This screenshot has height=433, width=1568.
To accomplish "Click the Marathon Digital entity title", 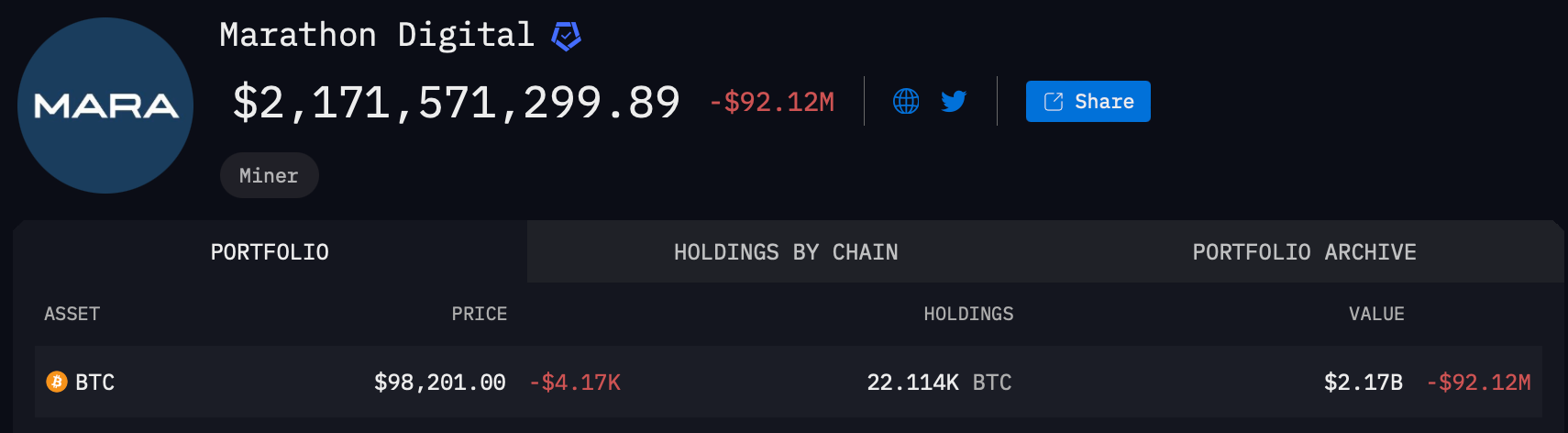I will (376, 35).
